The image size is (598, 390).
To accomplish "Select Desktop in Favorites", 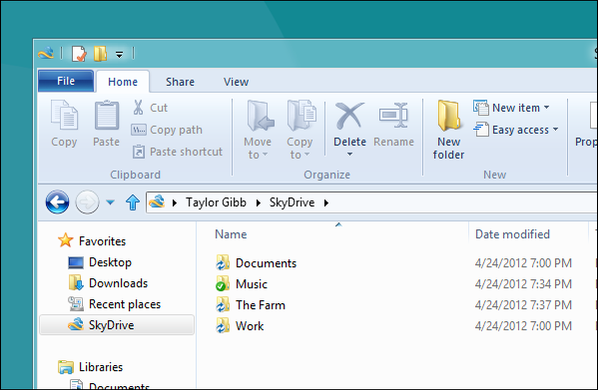I will tap(110, 262).
